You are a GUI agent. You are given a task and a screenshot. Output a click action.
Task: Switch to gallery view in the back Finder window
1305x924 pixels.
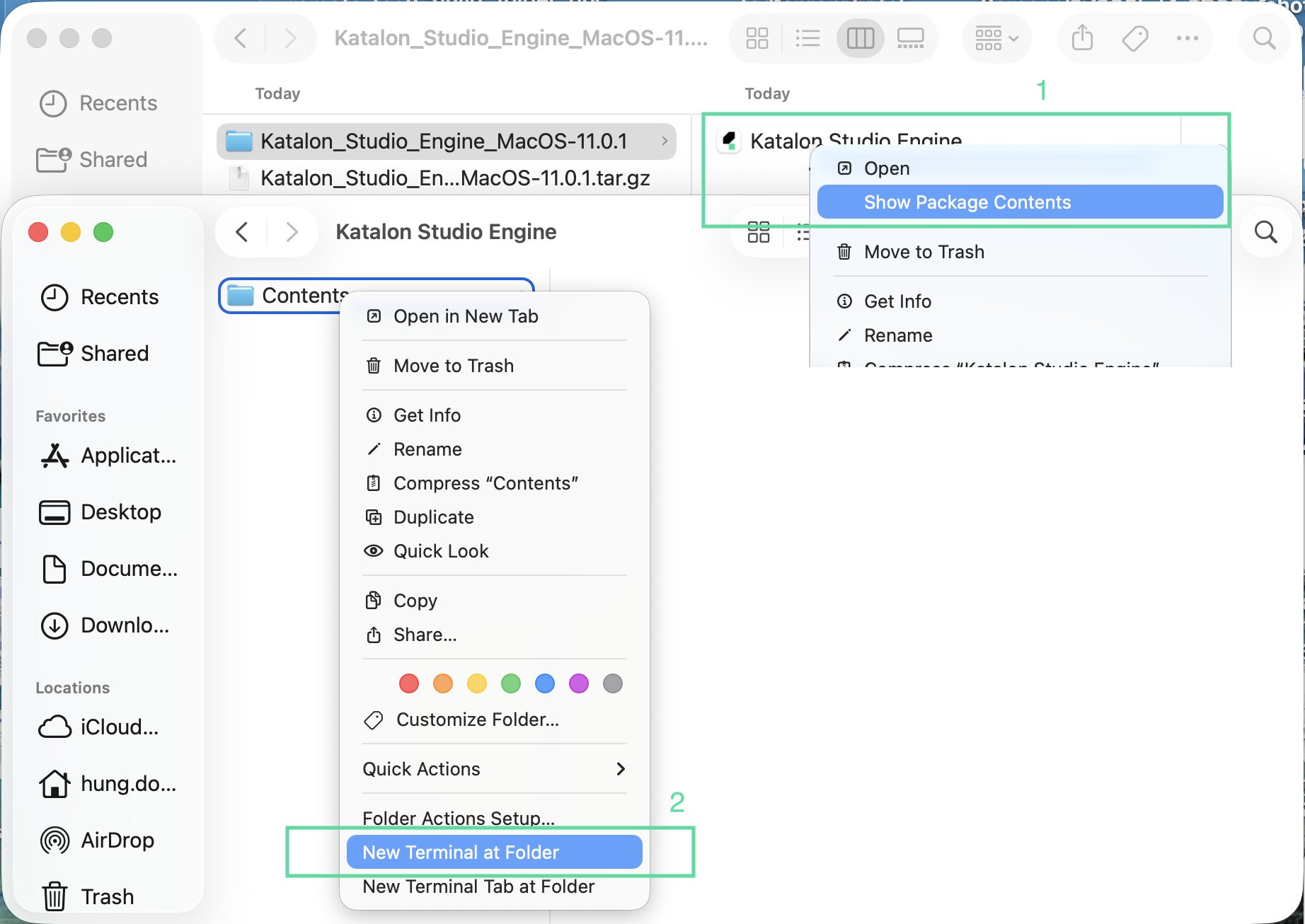910,38
